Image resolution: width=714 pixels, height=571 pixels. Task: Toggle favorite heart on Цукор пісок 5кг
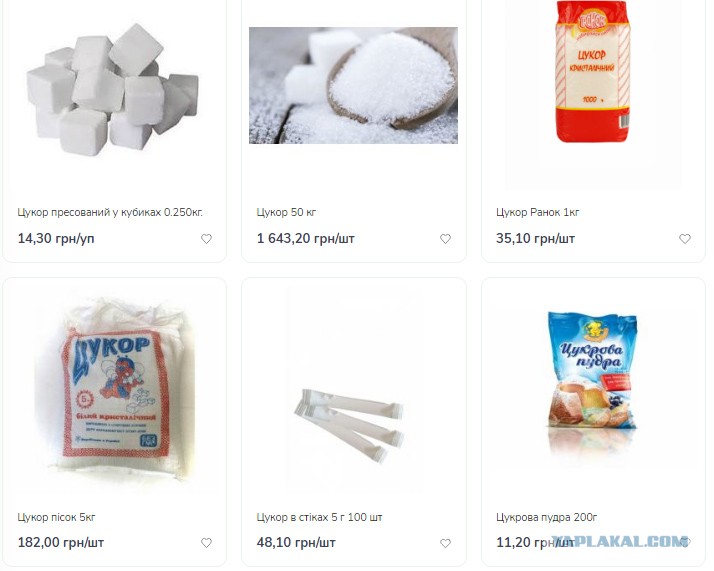click(206, 543)
